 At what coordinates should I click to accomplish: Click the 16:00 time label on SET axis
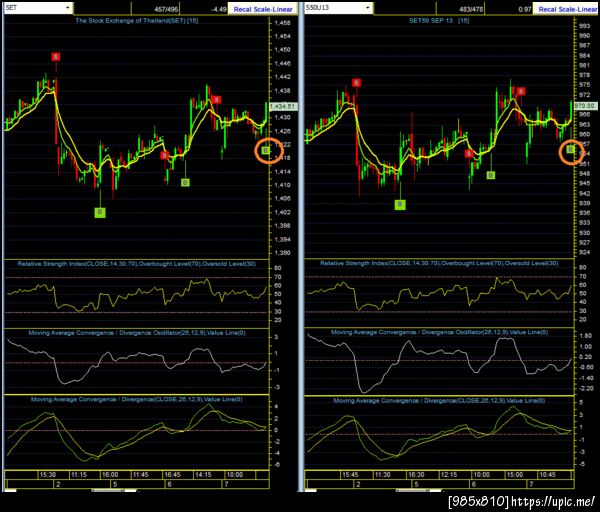(110, 474)
